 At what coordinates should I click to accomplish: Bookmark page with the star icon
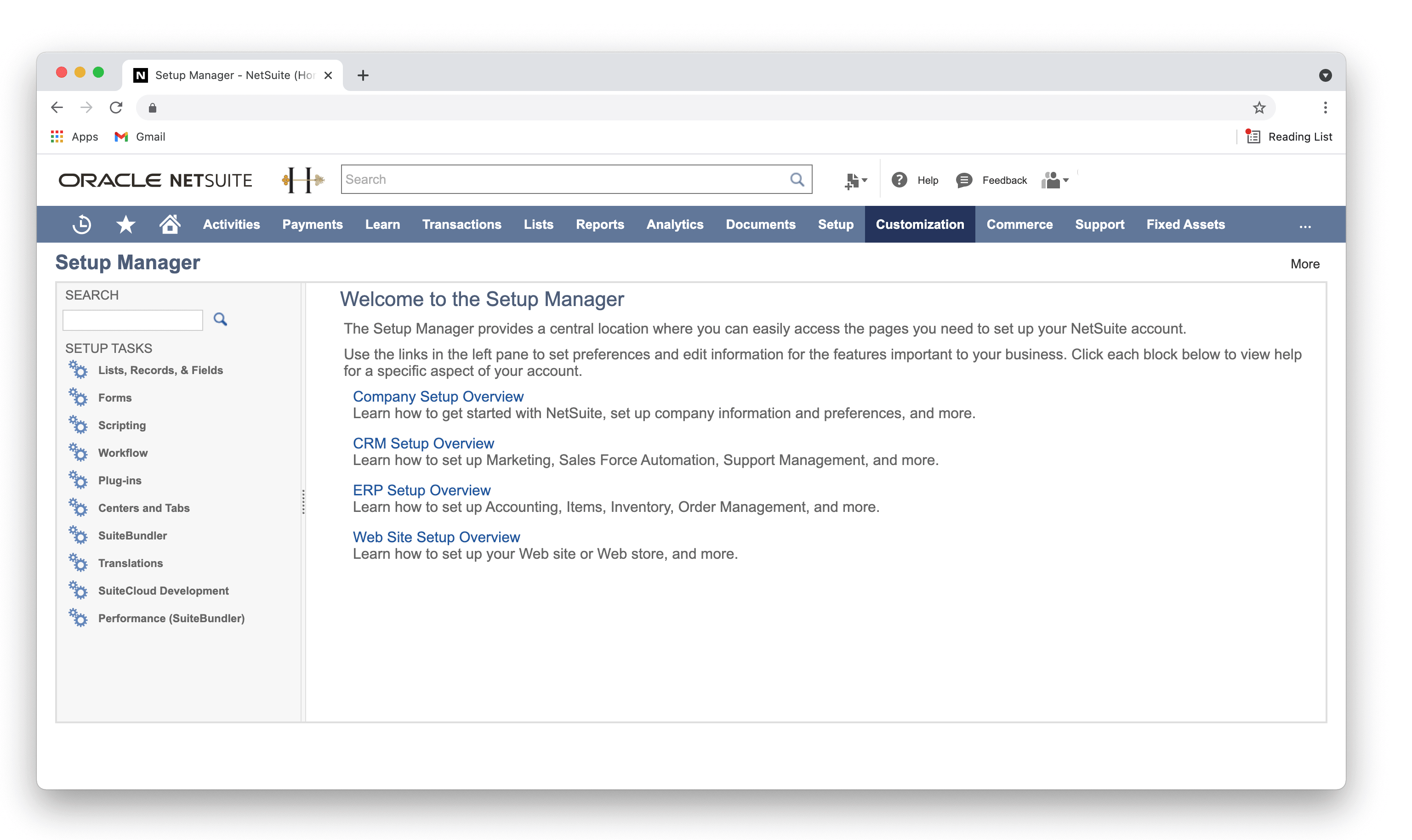(1258, 108)
